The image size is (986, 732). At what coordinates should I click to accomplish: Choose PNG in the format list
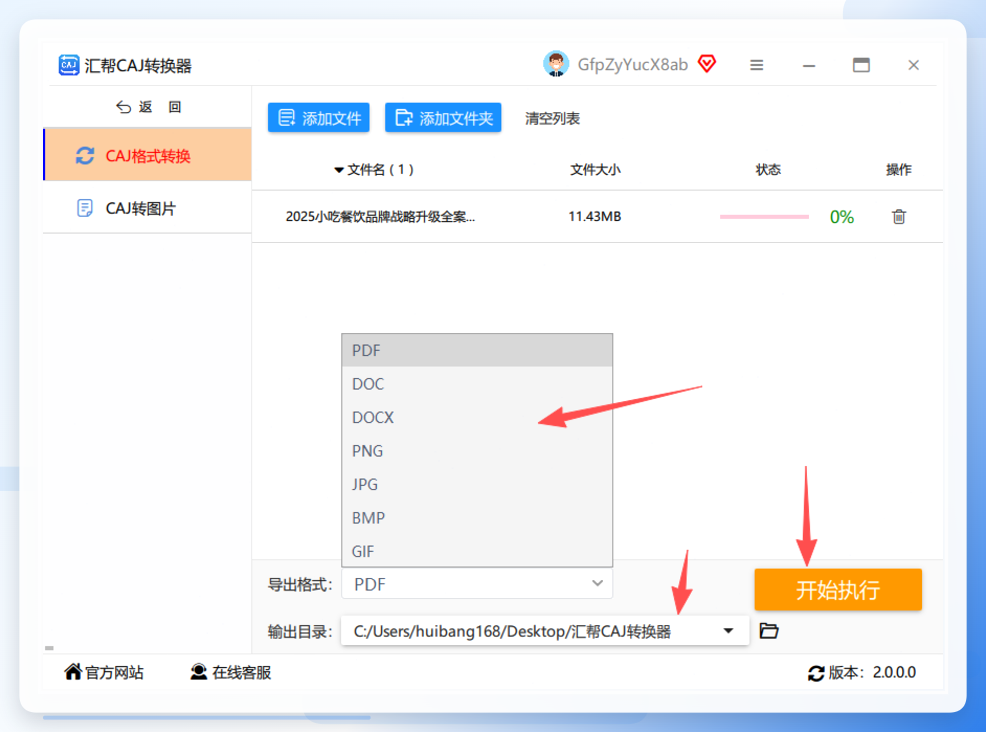pyautogui.click(x=477, y=451)
